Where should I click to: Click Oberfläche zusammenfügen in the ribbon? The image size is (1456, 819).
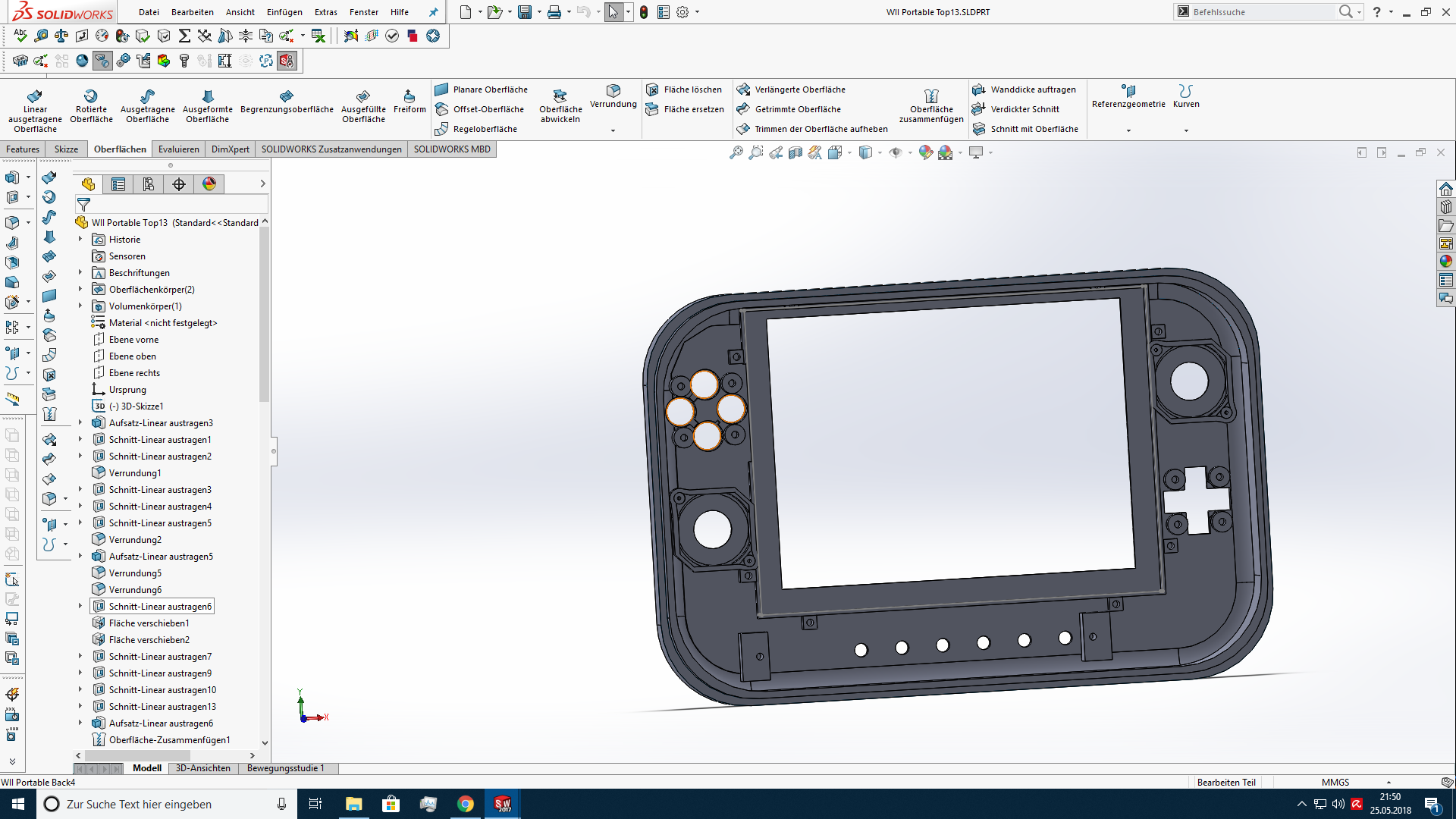click(931, 106)
